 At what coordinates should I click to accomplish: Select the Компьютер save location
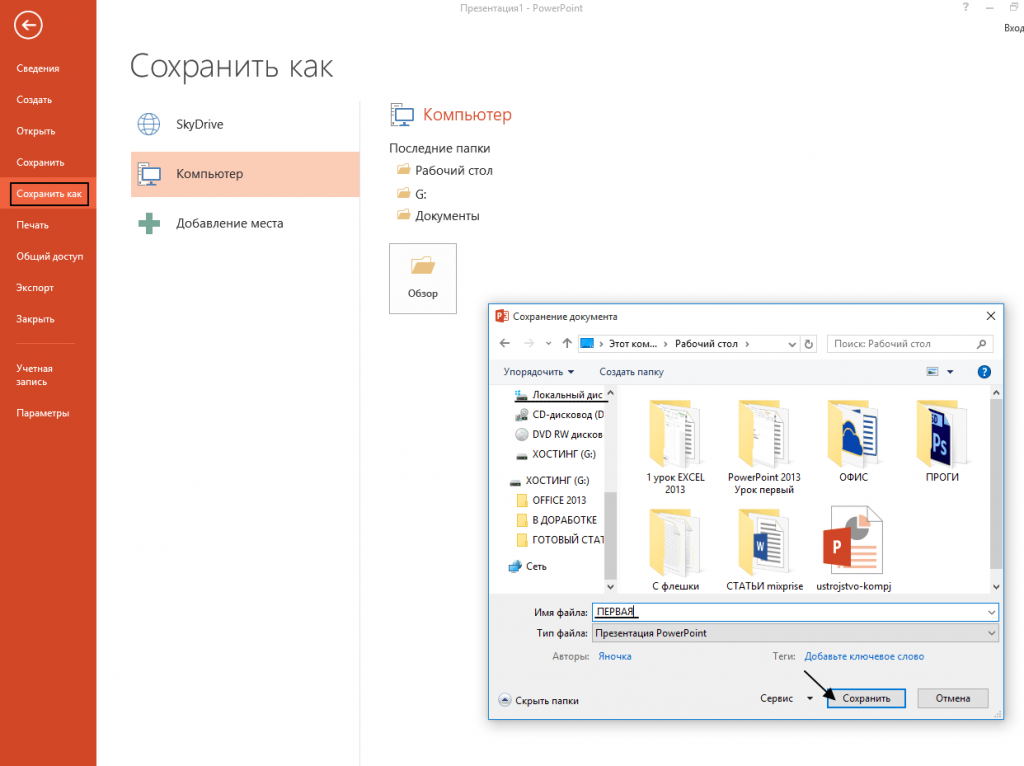[245, 174]
